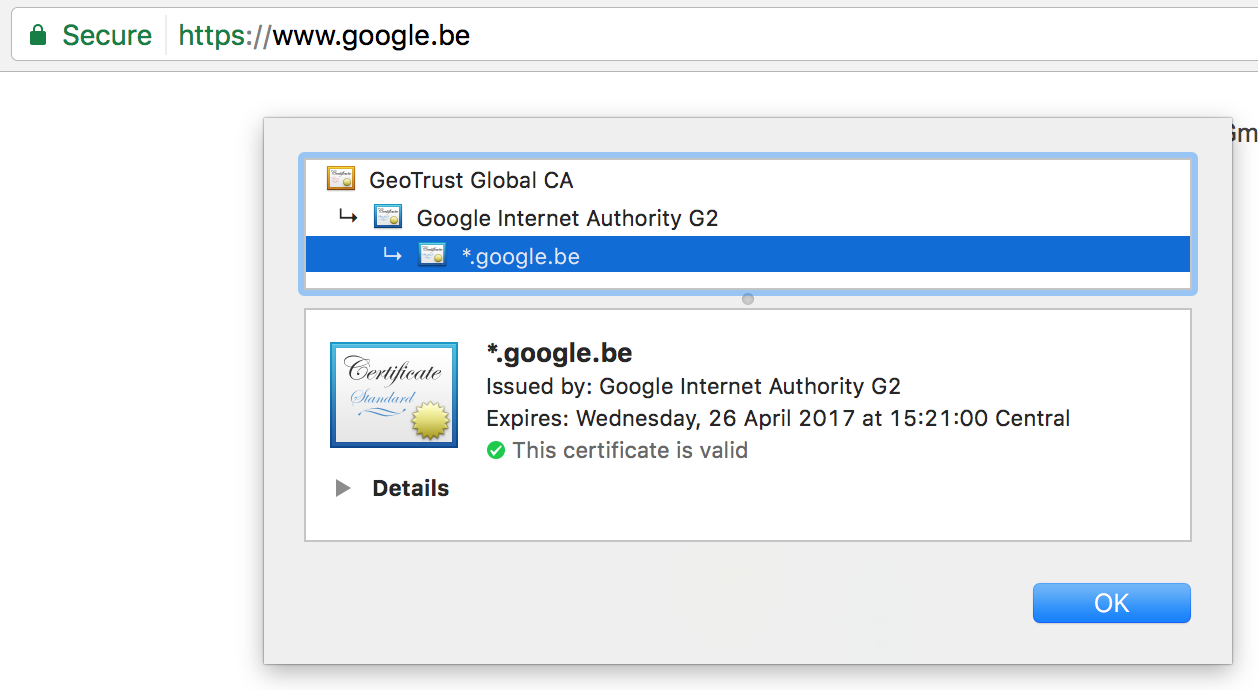1258x690 pixels.
Task: Click the Details label
Action: (x=410, y=488)
